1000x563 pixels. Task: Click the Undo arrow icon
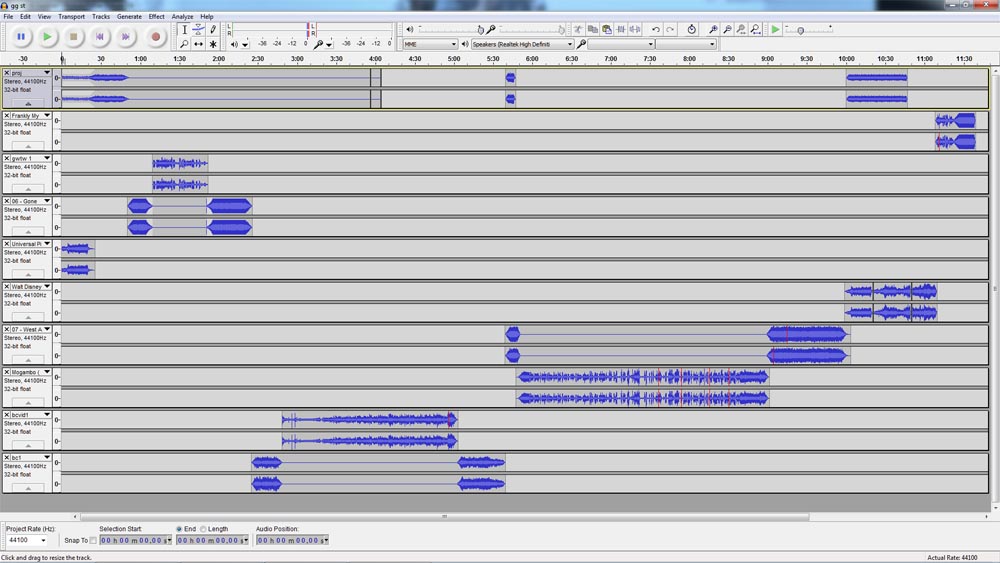coord(655,30)
